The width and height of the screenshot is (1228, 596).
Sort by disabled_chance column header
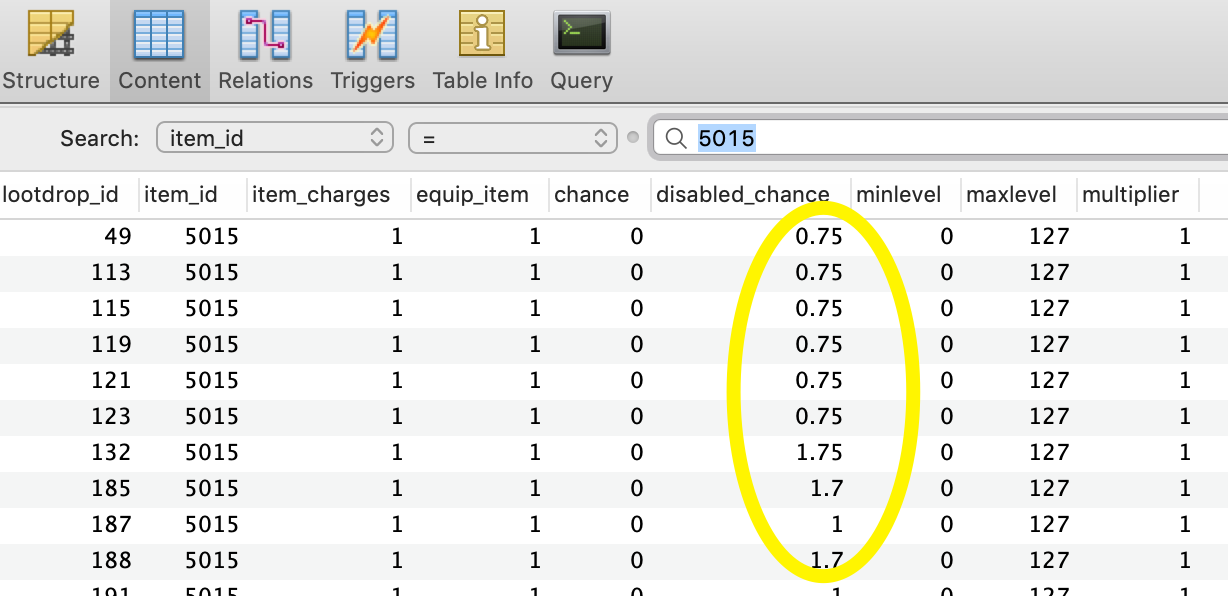coord(742,195)
